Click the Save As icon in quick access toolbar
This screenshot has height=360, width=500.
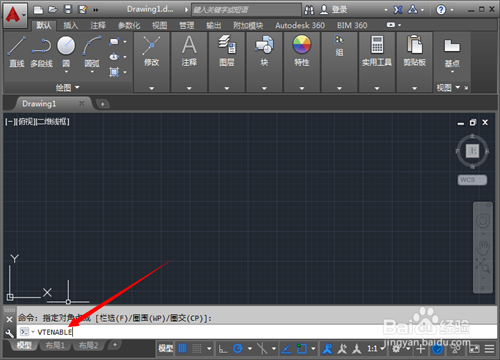pyautogui.click(x=82, y=10)
